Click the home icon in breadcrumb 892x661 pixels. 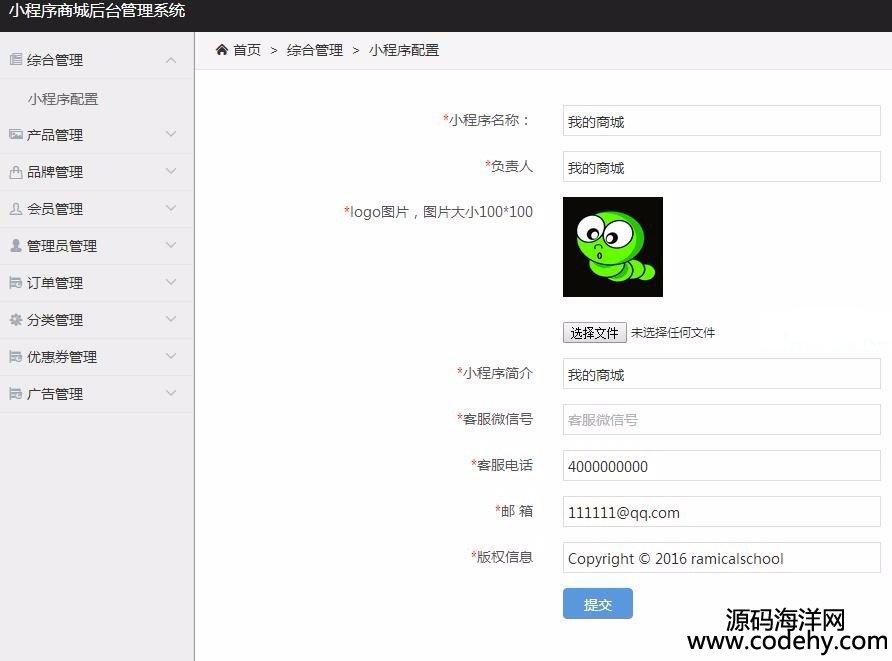(222, 49)
